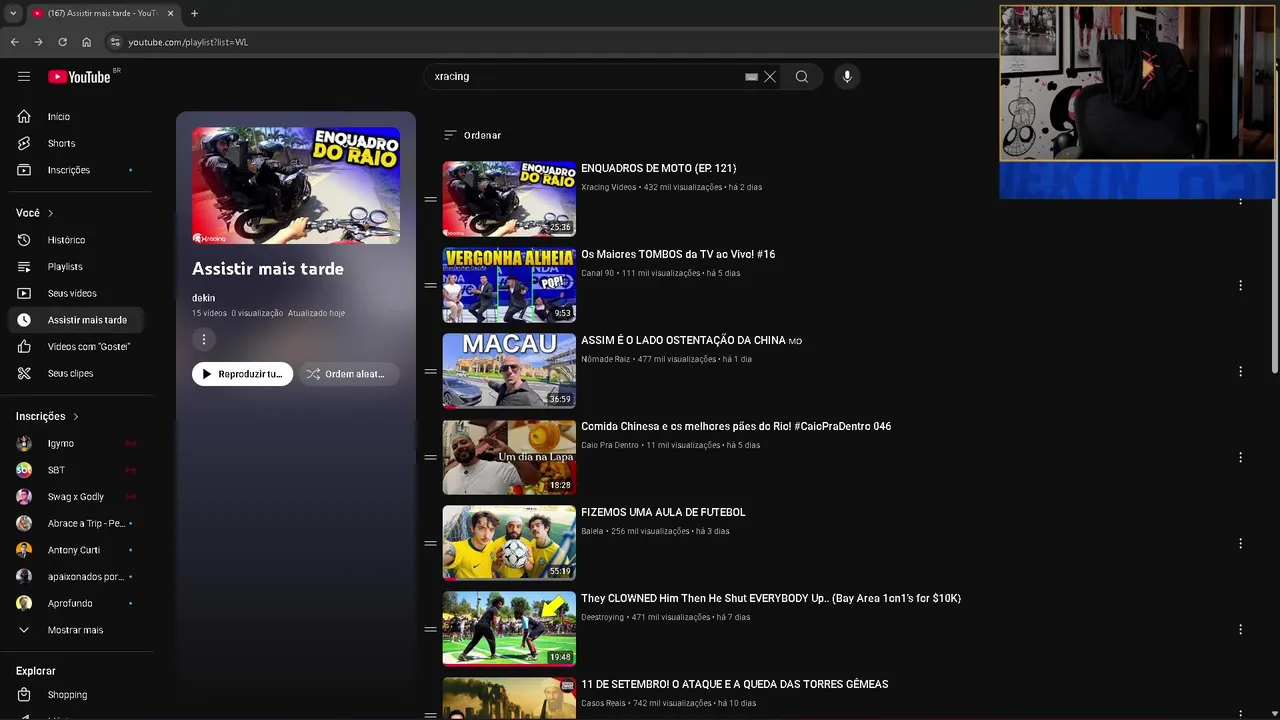Grab drag handle for Comida Chinesa video
Viewport: 1280px width, 720px height.
pos(430,457)
